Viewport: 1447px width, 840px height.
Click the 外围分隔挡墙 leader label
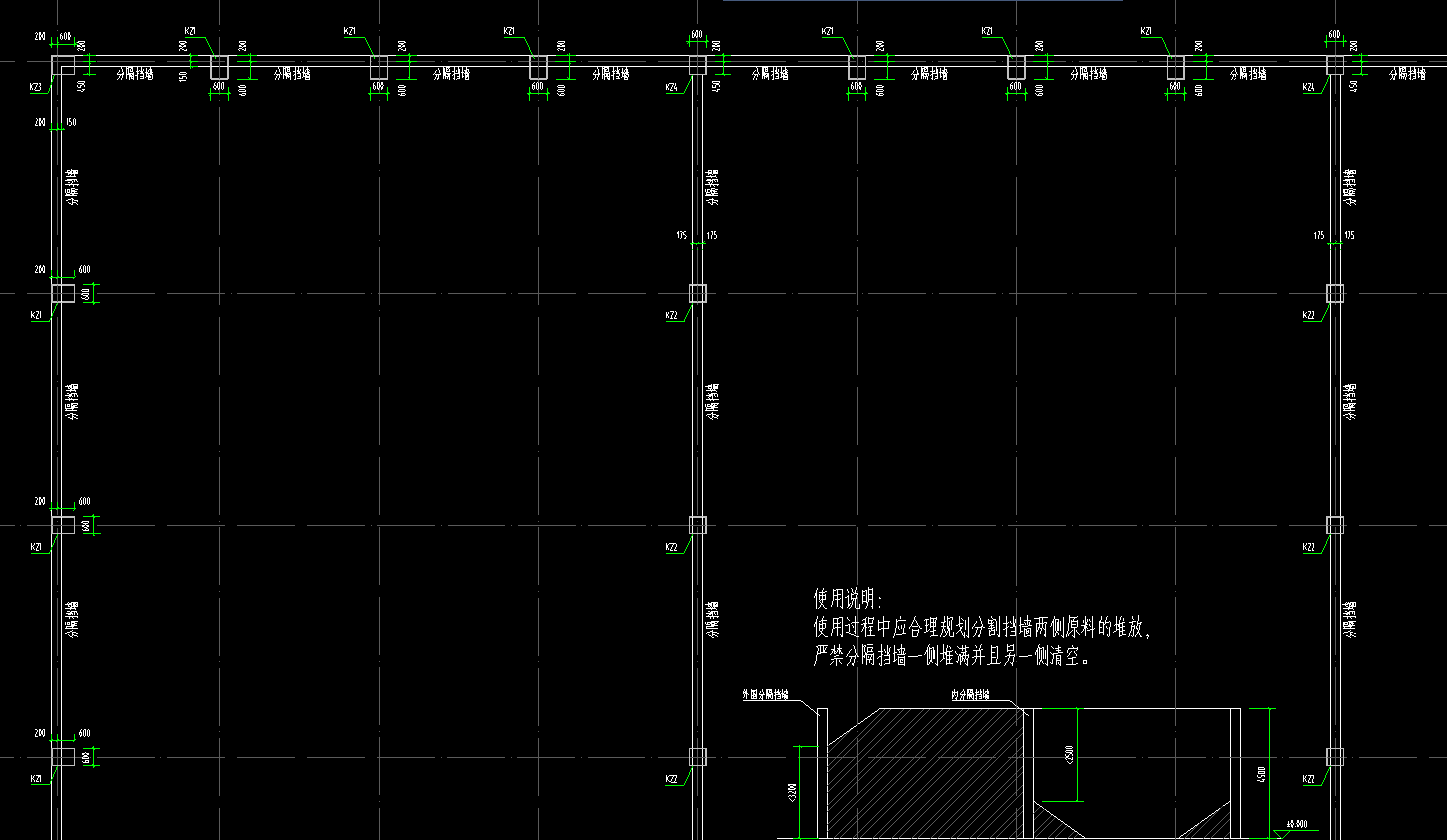pyautogui.click(x=765, y=693)
